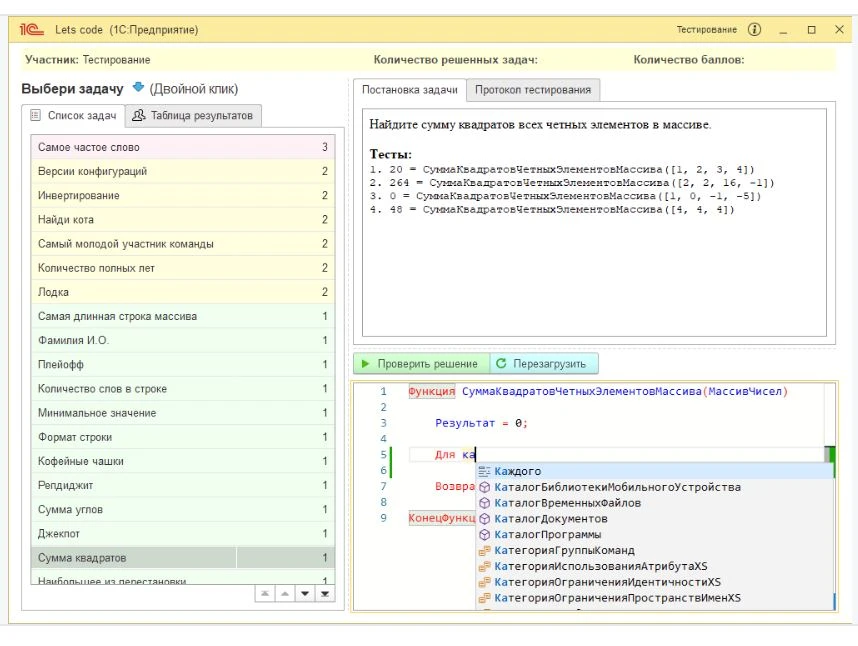The width and height of the screenshot is (858, 646).
Task: Switch to Постановка задачи tab
Action: pos(409,90)
